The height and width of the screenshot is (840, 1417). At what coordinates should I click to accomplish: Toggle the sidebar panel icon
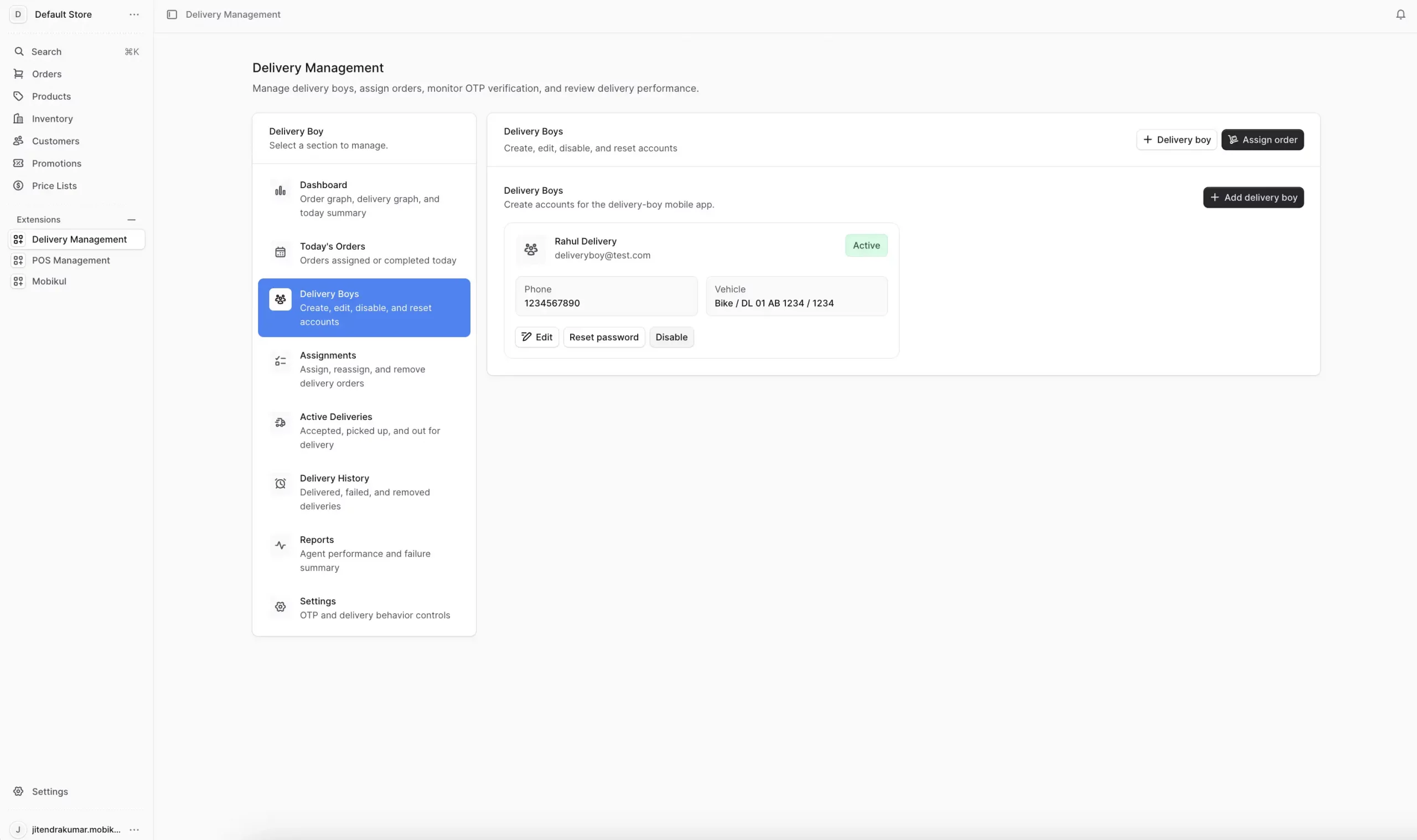[x=172, y=14]
